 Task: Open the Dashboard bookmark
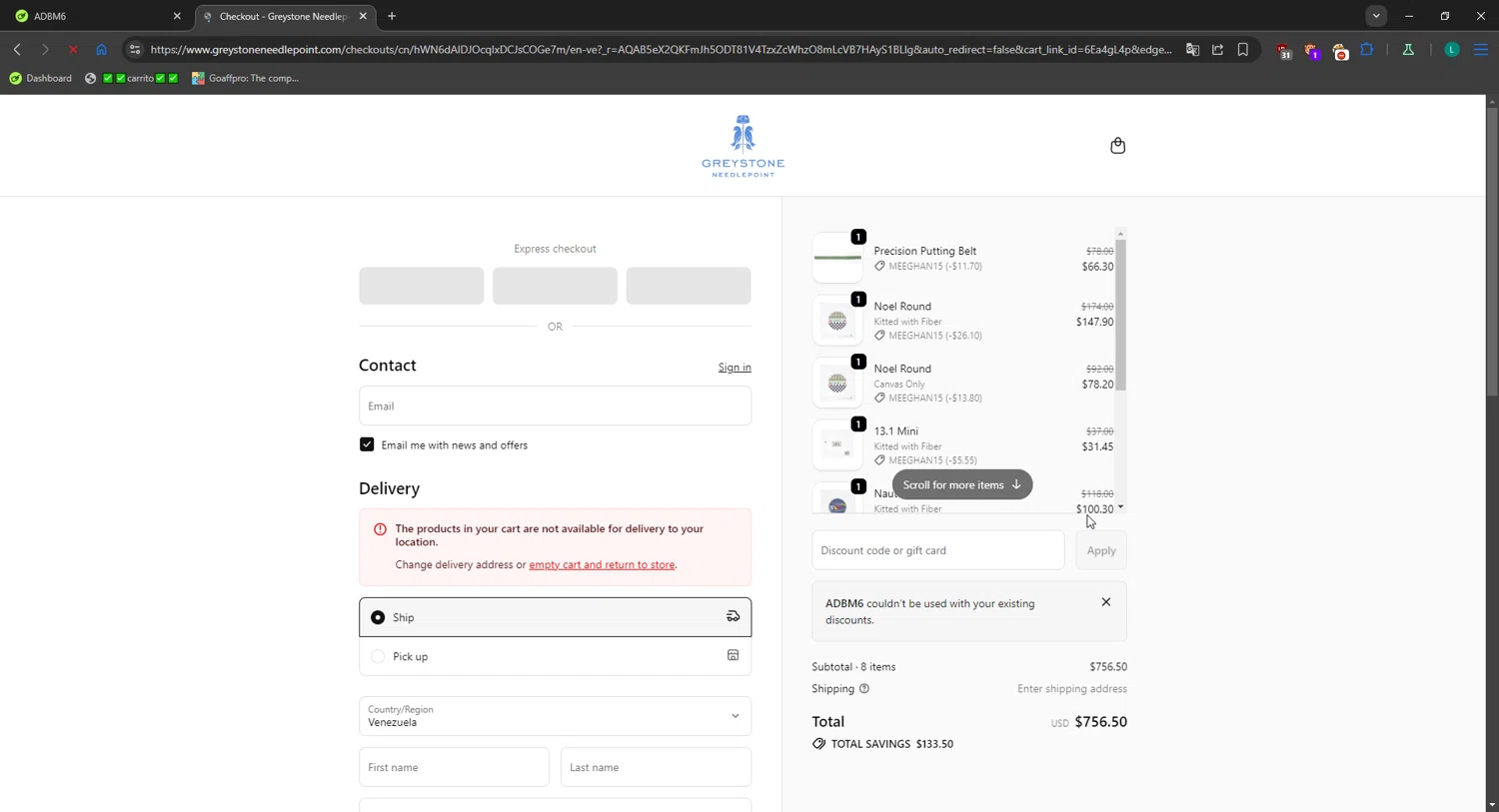(41, 78)
